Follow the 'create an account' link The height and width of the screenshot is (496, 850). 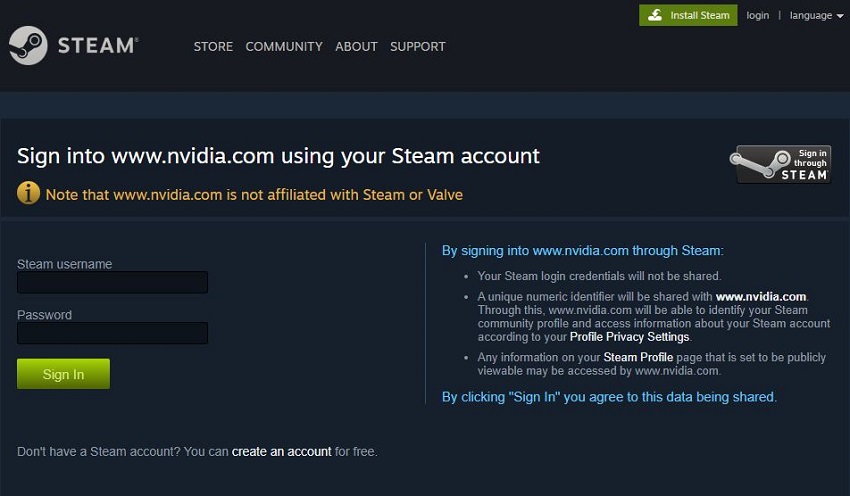(281, 452)
